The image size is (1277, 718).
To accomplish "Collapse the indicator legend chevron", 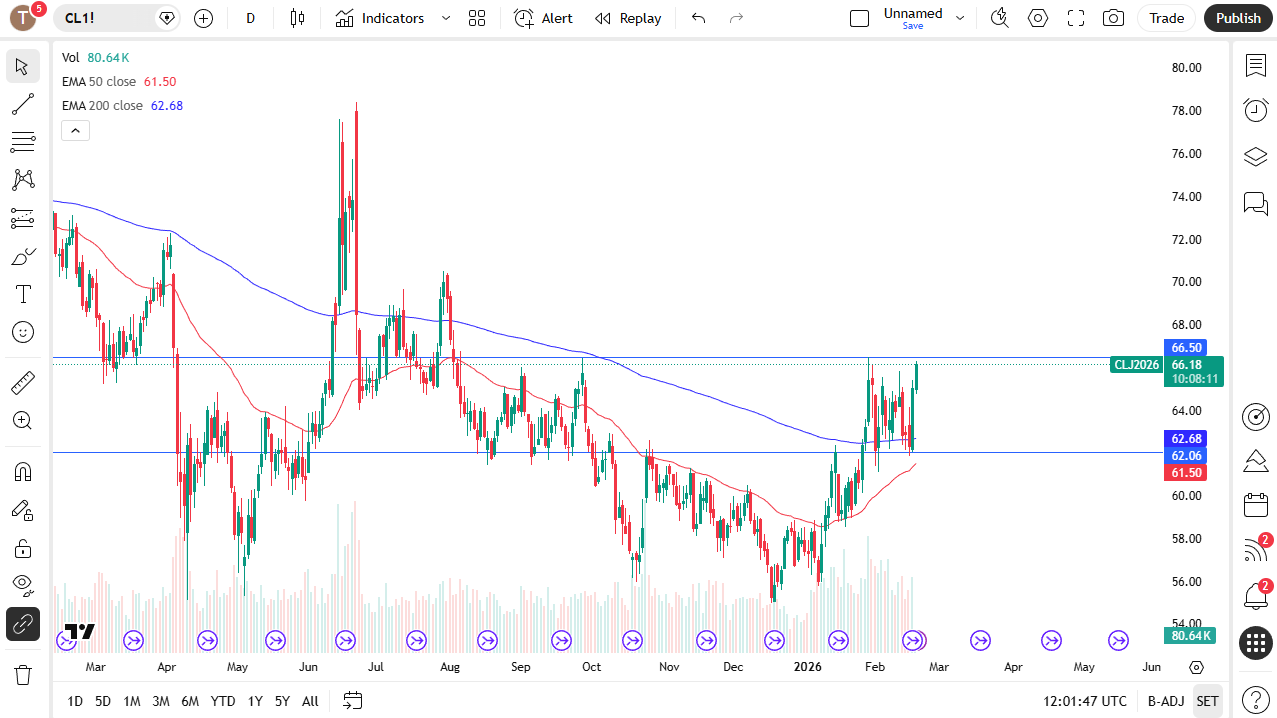I will (x=76, y=130).
